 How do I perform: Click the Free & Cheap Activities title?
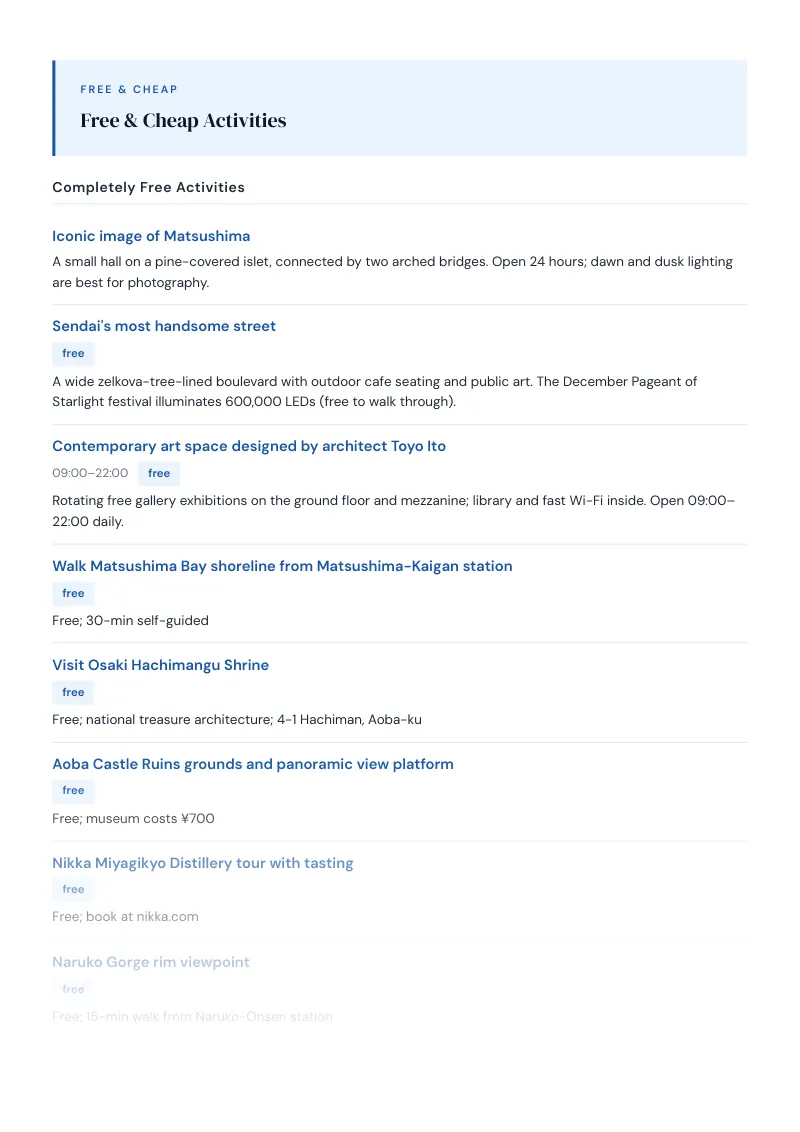pyautogui.click(x=183, y=121)
